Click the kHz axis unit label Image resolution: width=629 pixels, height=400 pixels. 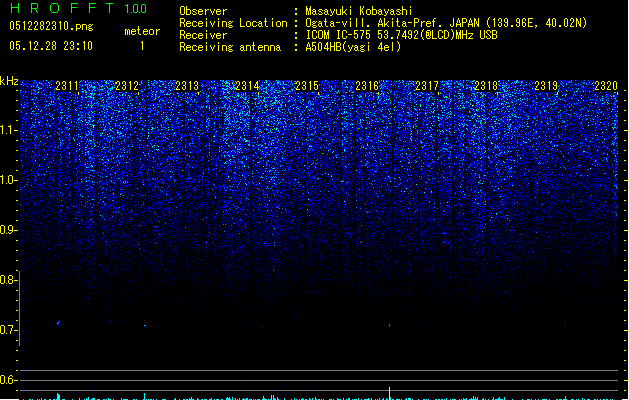9,81
